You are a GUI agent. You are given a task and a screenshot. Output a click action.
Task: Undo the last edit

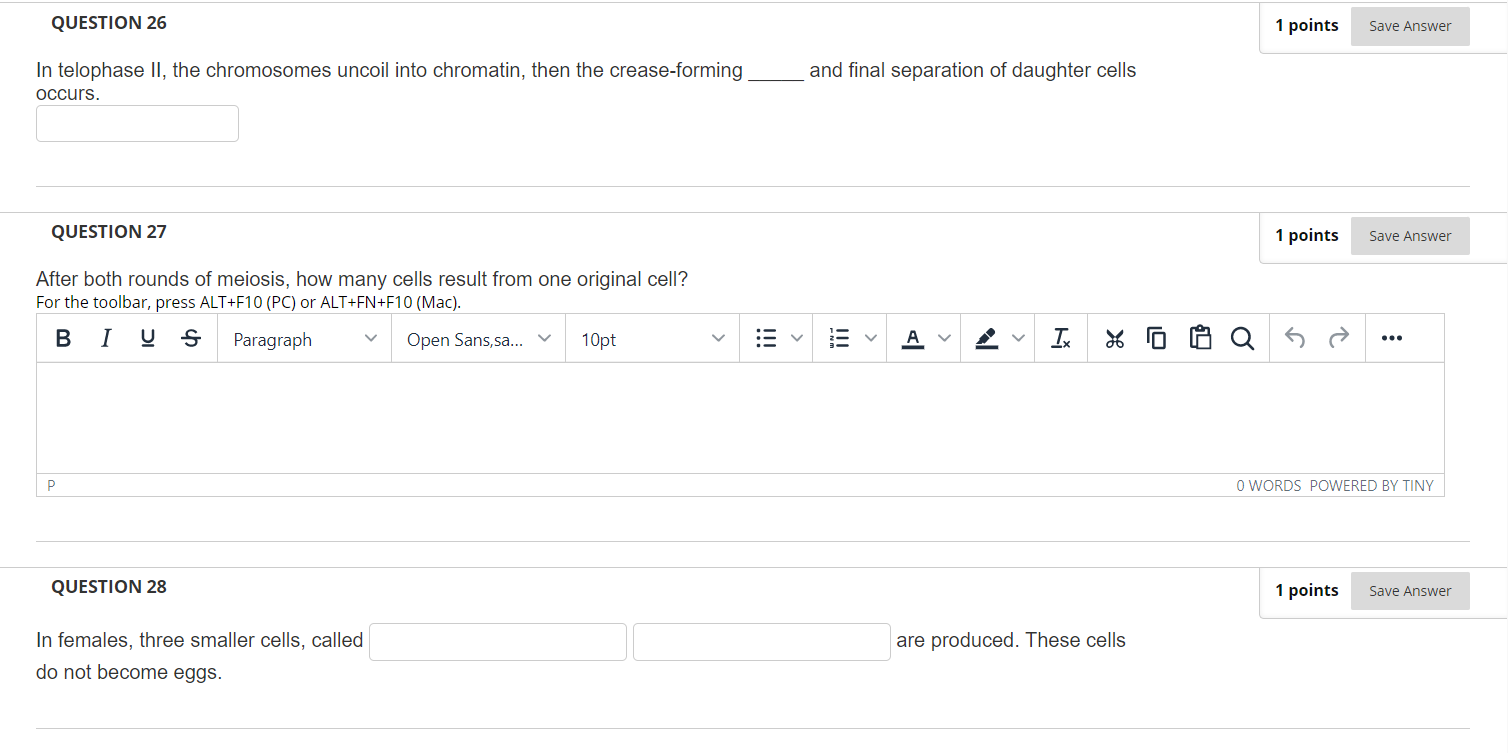pos(1295,339)
